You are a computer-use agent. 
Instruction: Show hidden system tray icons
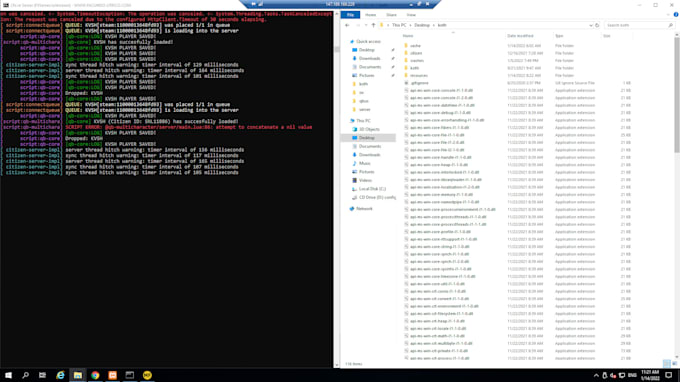[596, 375]
